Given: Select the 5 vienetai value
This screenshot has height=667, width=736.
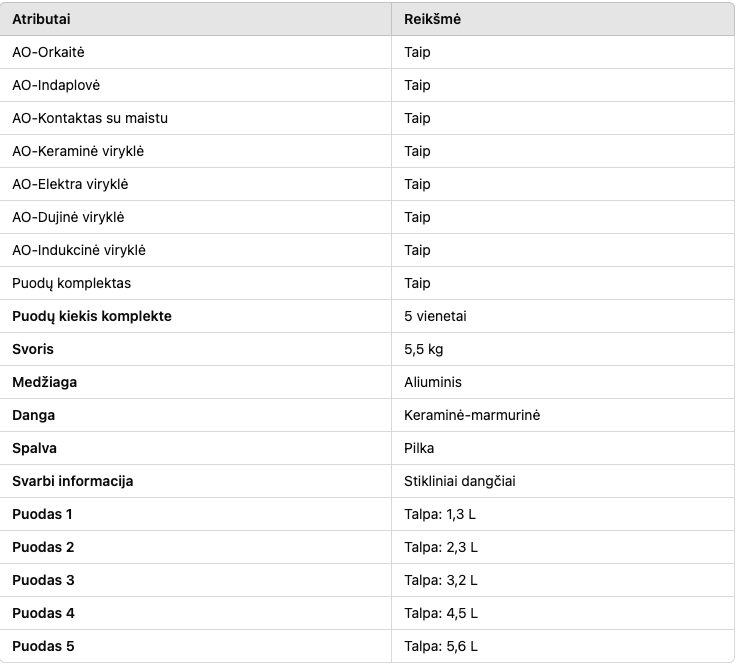Looking at the screenshot, I should point(435,316).
